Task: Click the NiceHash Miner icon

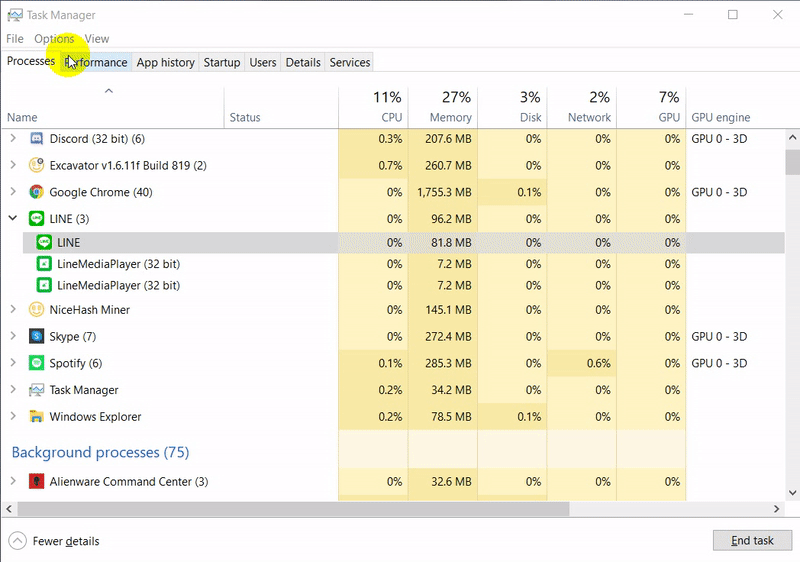Action: pos(37,310)
